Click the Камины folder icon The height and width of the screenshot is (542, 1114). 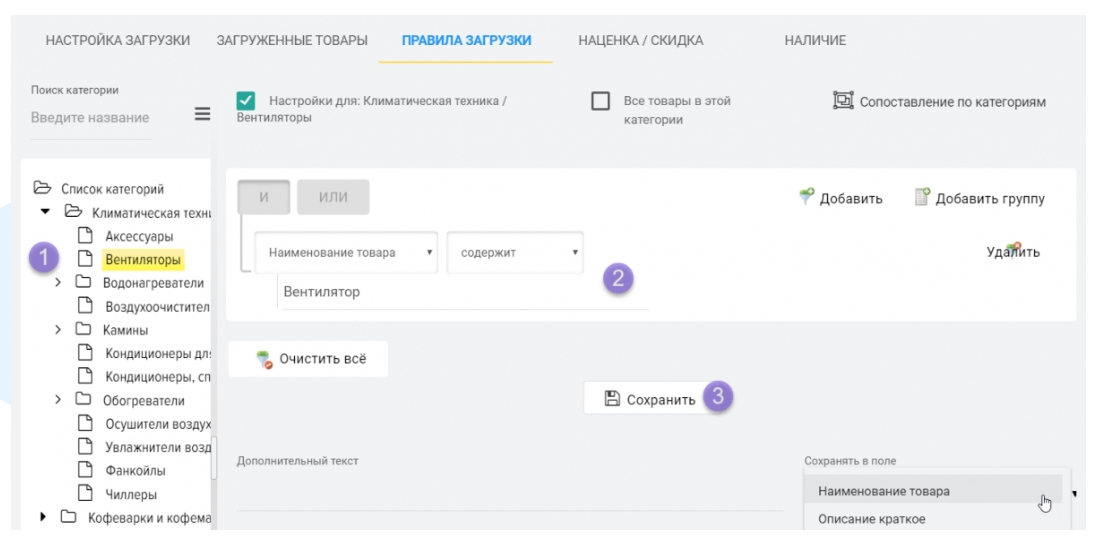point(84,329)
